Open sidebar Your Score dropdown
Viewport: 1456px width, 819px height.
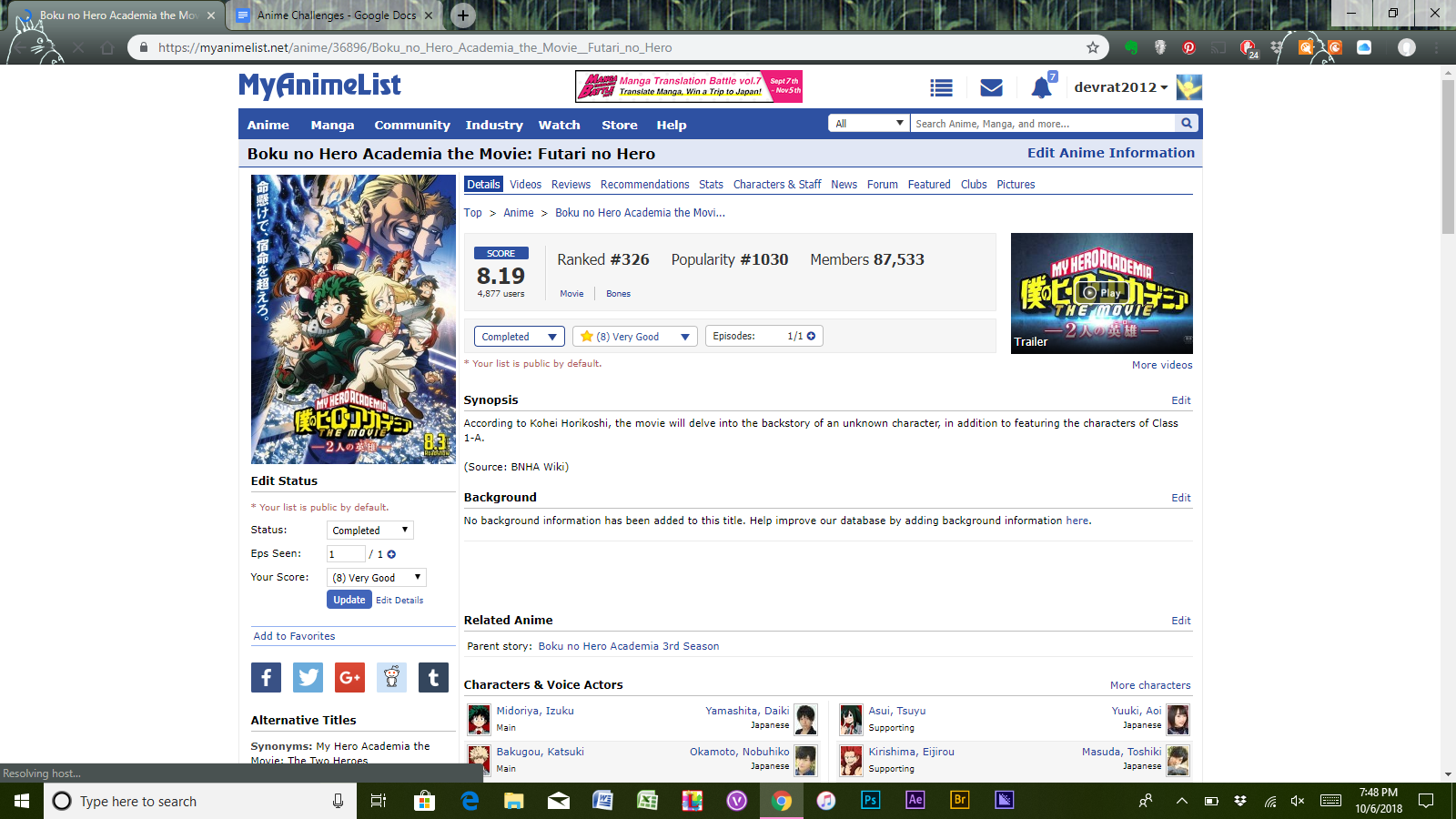pos(377,578)
